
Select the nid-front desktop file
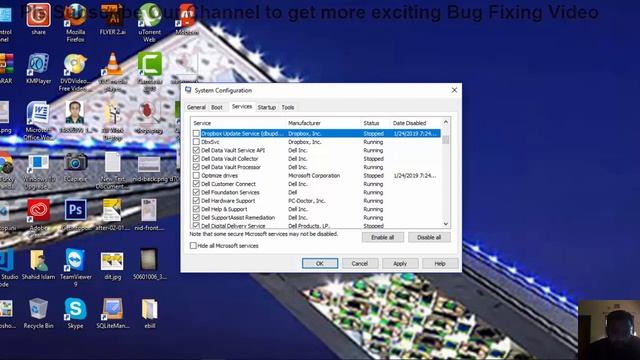click(x=149, y=216)
